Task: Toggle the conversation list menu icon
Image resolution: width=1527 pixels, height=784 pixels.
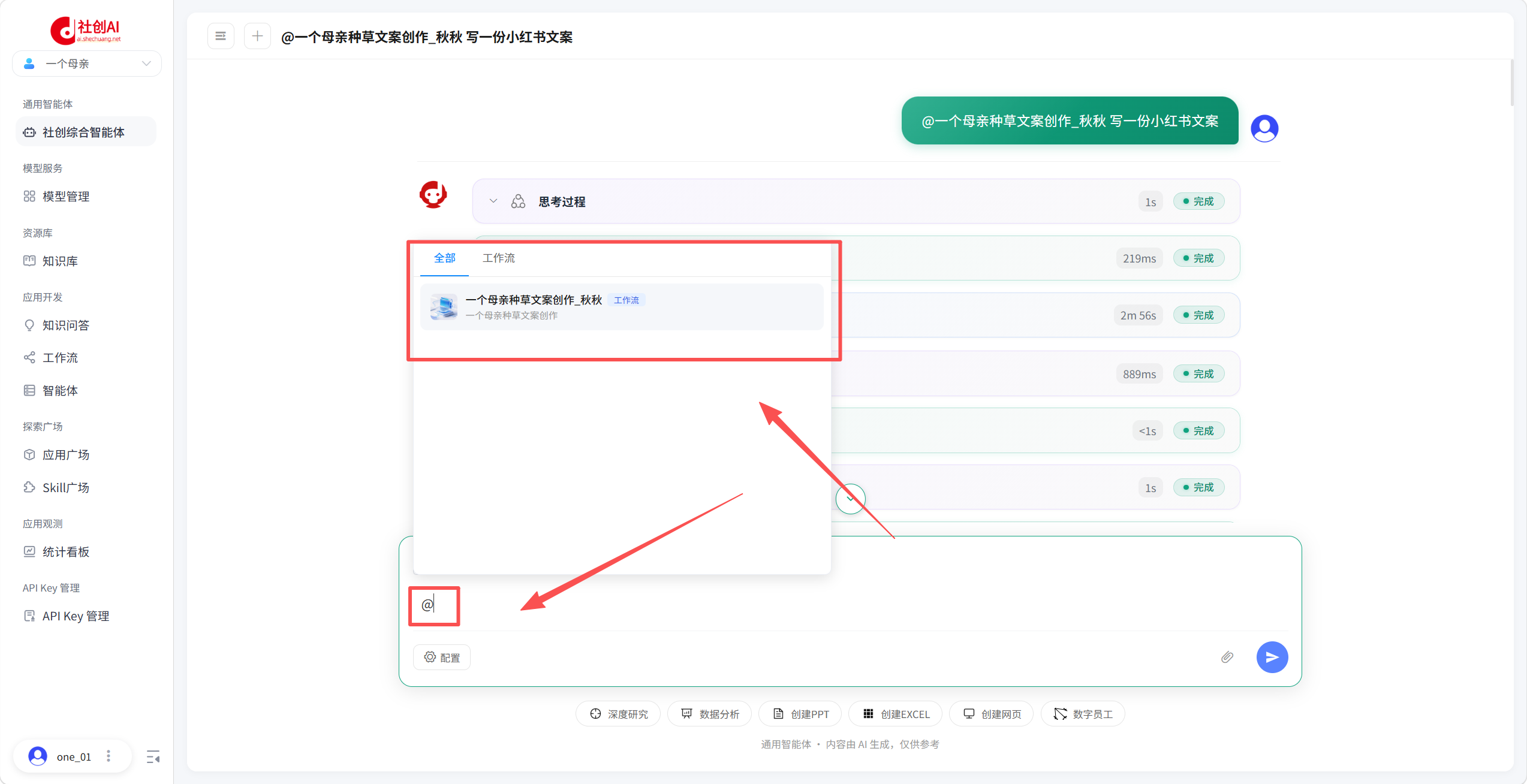Action: (221, 36)
